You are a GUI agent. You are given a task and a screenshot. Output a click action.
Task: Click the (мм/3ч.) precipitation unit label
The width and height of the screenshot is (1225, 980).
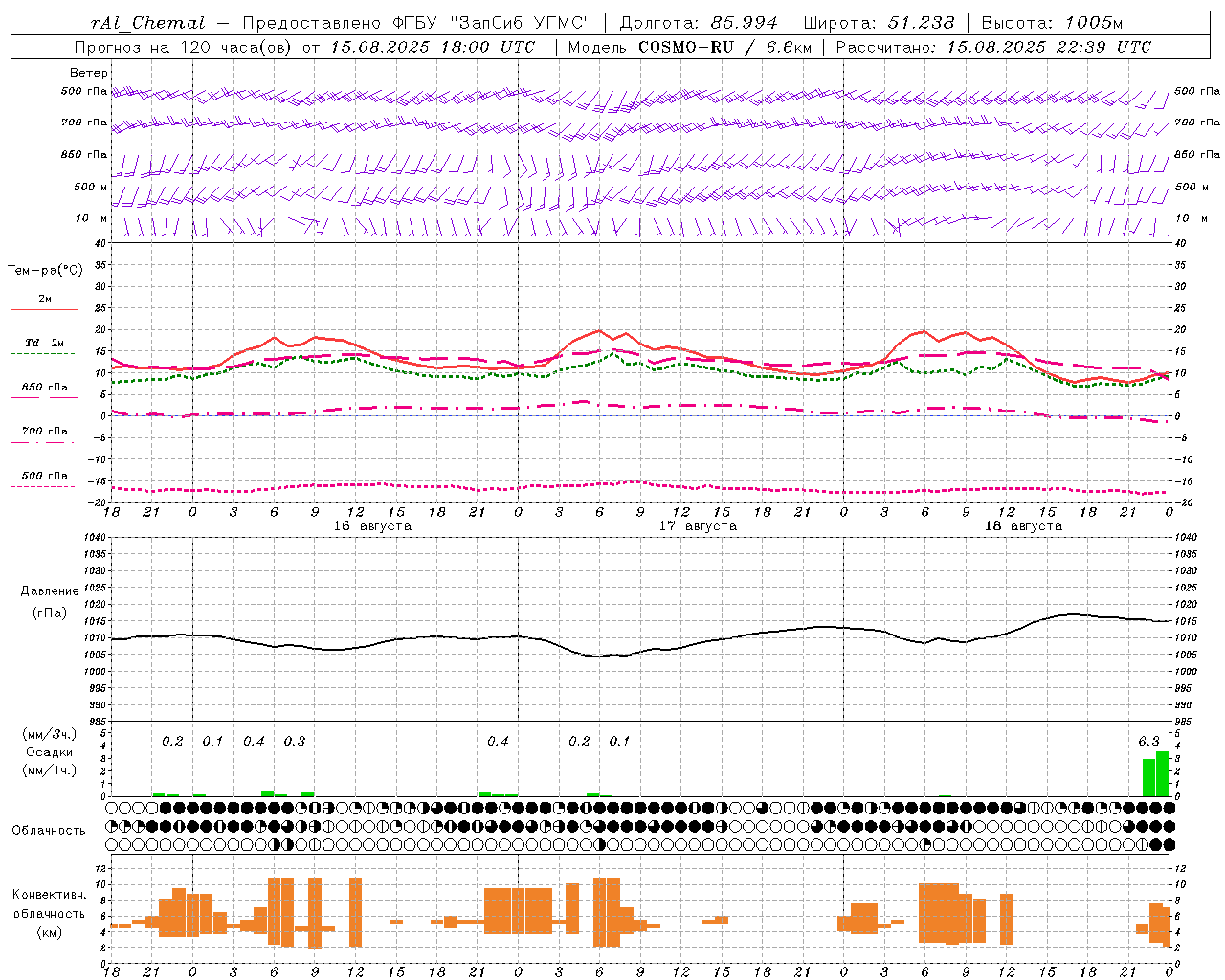(x=50, y=734)
